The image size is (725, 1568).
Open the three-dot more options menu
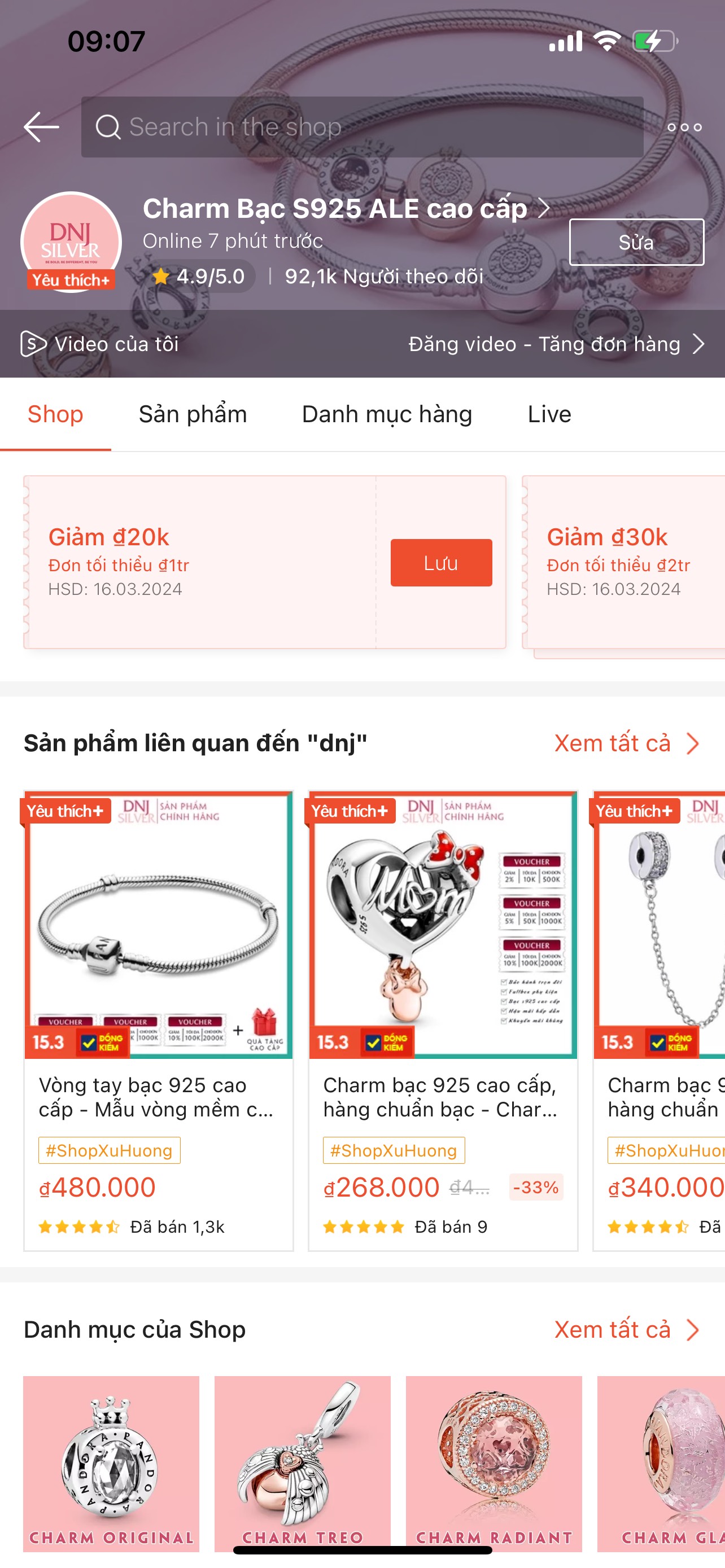click(684, 127)
